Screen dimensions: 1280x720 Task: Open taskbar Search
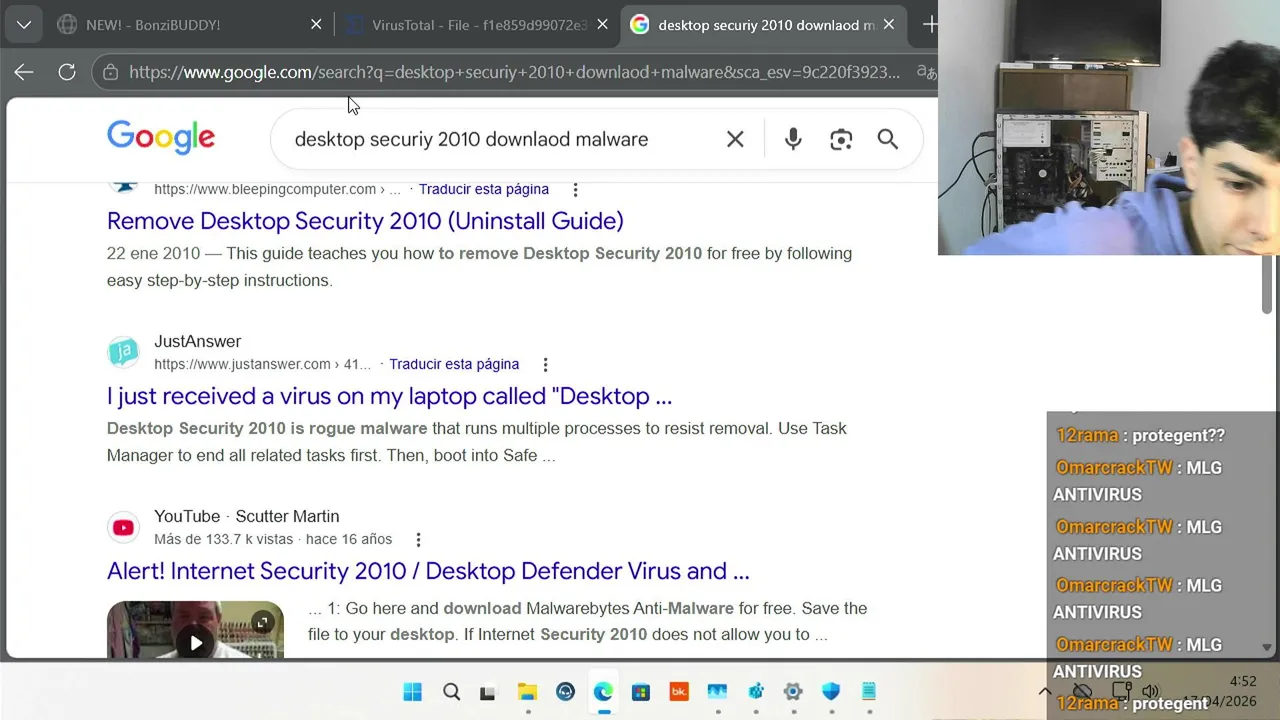(451, 692)
